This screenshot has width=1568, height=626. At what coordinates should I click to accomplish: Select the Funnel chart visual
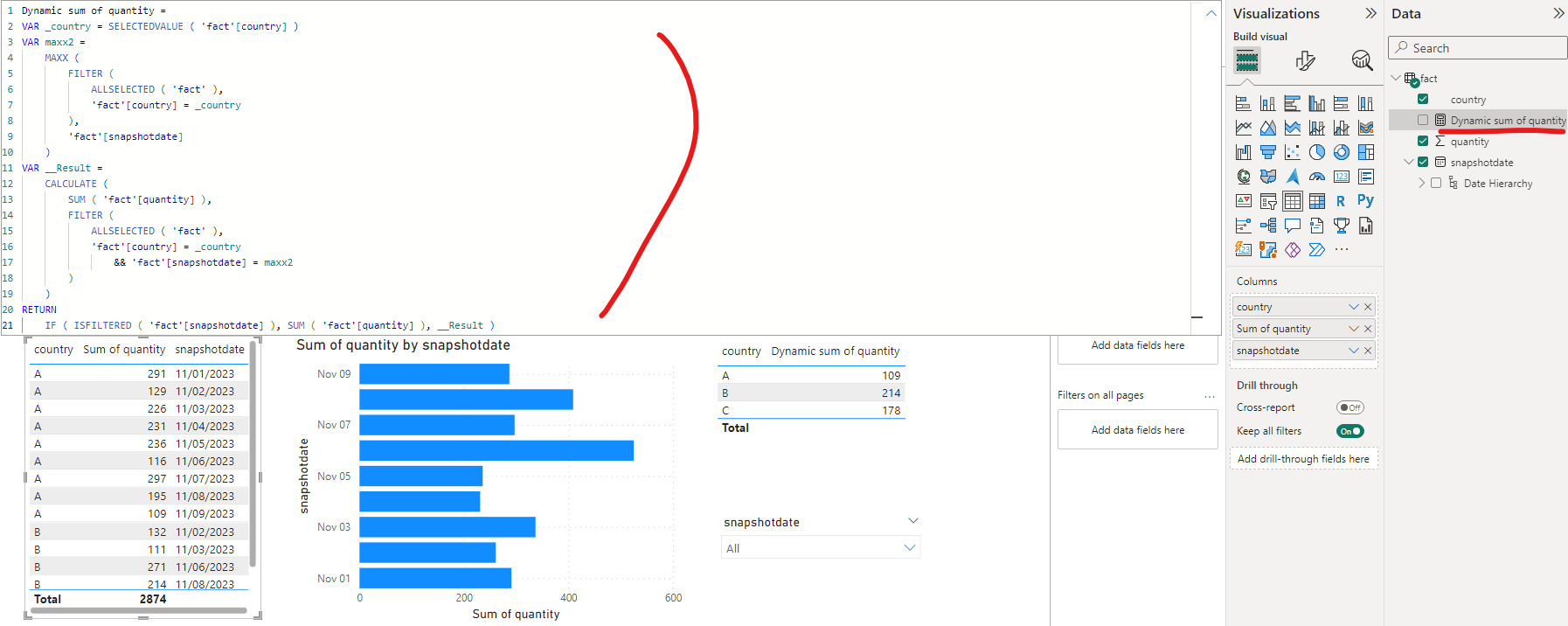1267,152
